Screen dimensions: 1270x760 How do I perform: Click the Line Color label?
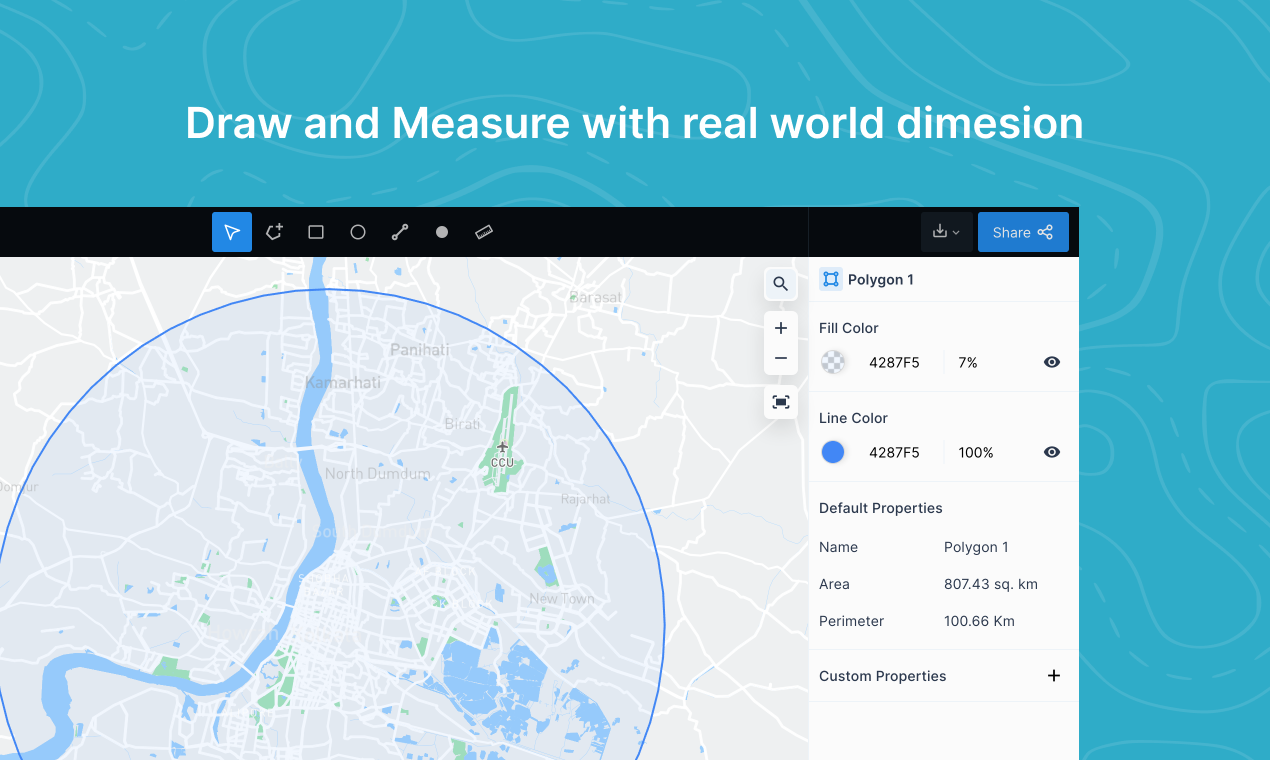pos(853,418)
